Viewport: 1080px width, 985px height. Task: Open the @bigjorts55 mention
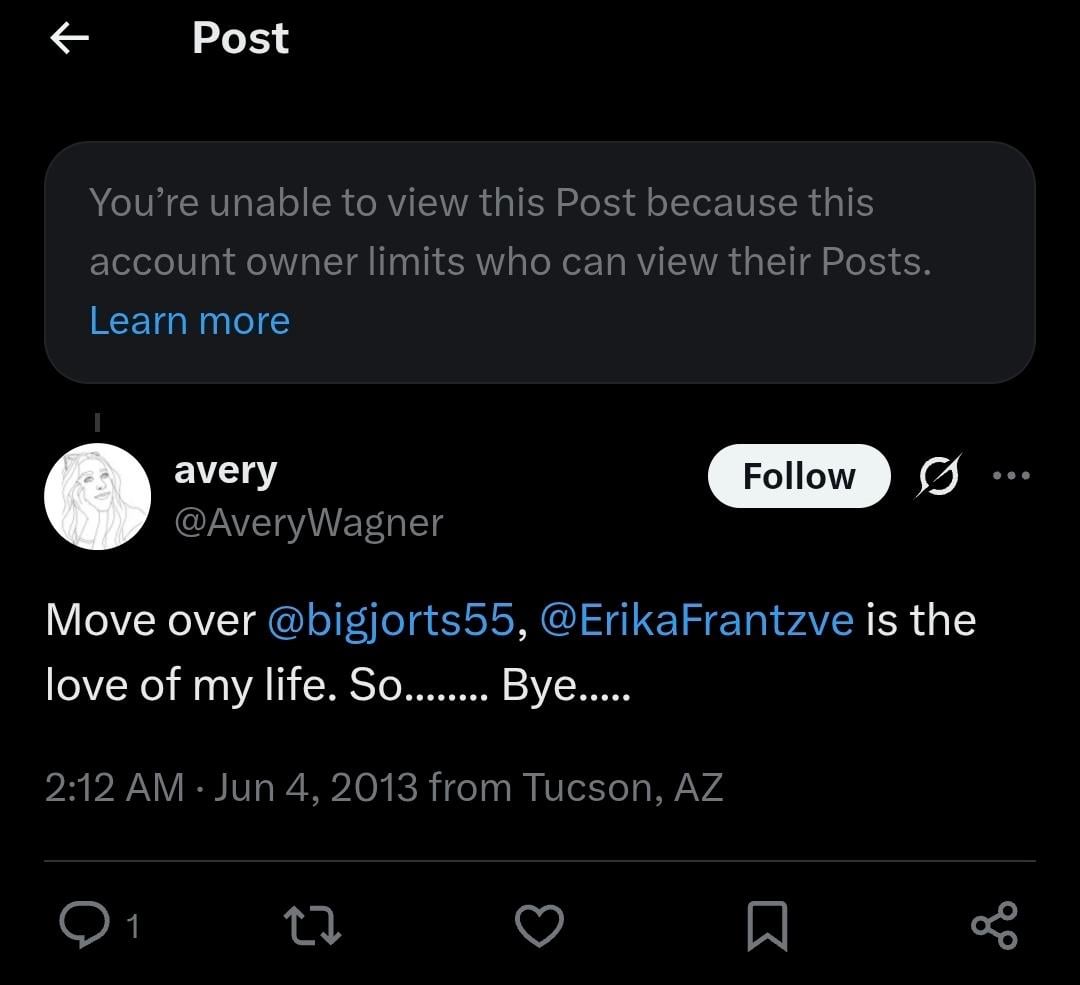tap(391, 620)
